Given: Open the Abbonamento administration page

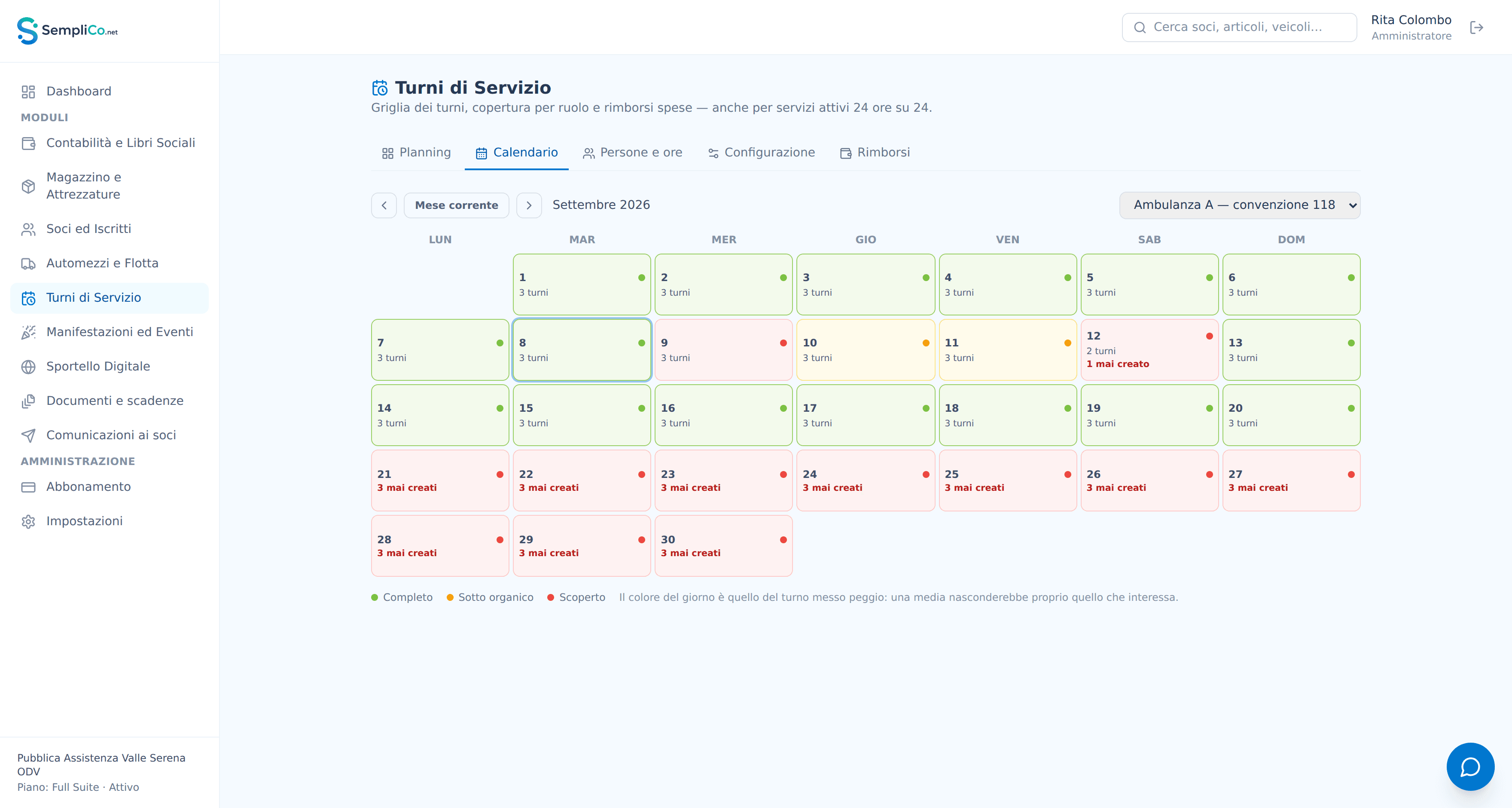Looking at the screenshot, I should tap(109, 487).
